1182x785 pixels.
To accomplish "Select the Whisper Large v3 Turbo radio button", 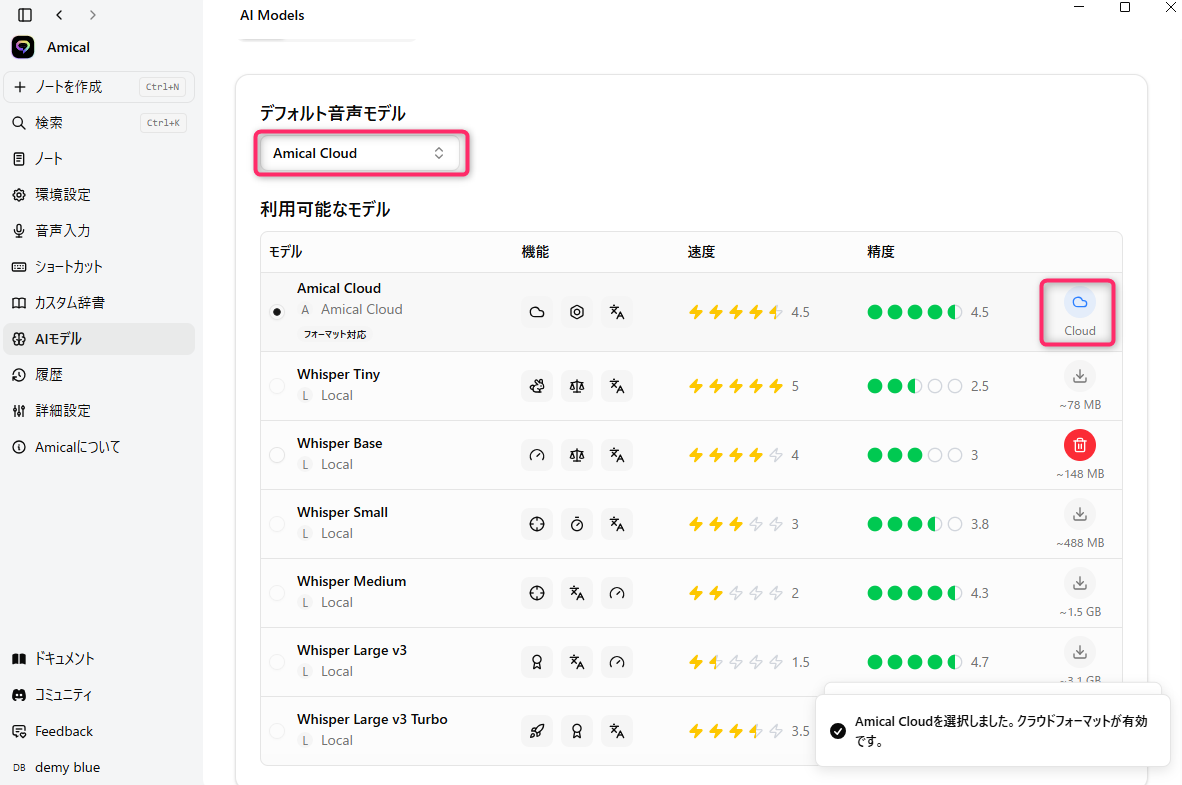I will tap(277, 731).
